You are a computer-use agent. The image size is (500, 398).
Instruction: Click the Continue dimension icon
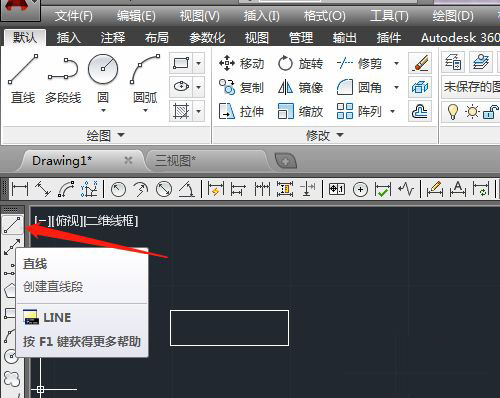[x=262, y=189]
